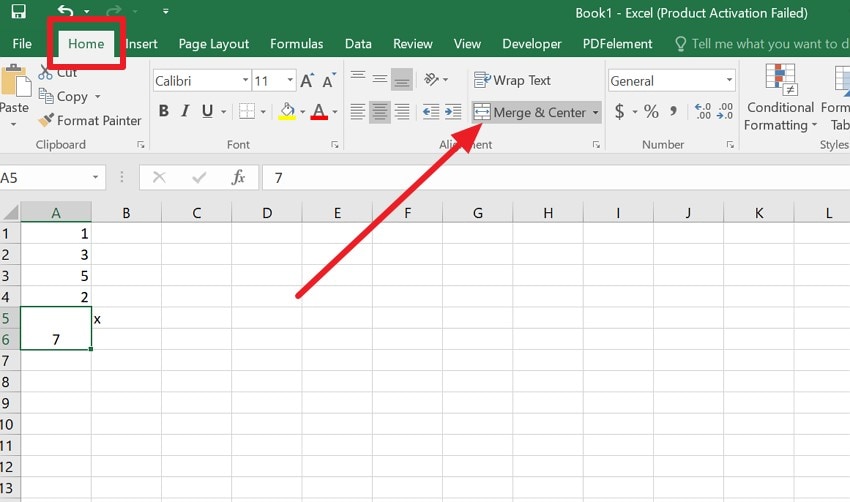Open the Developer tab
The image size is (850, 502).
pos(532,44)
